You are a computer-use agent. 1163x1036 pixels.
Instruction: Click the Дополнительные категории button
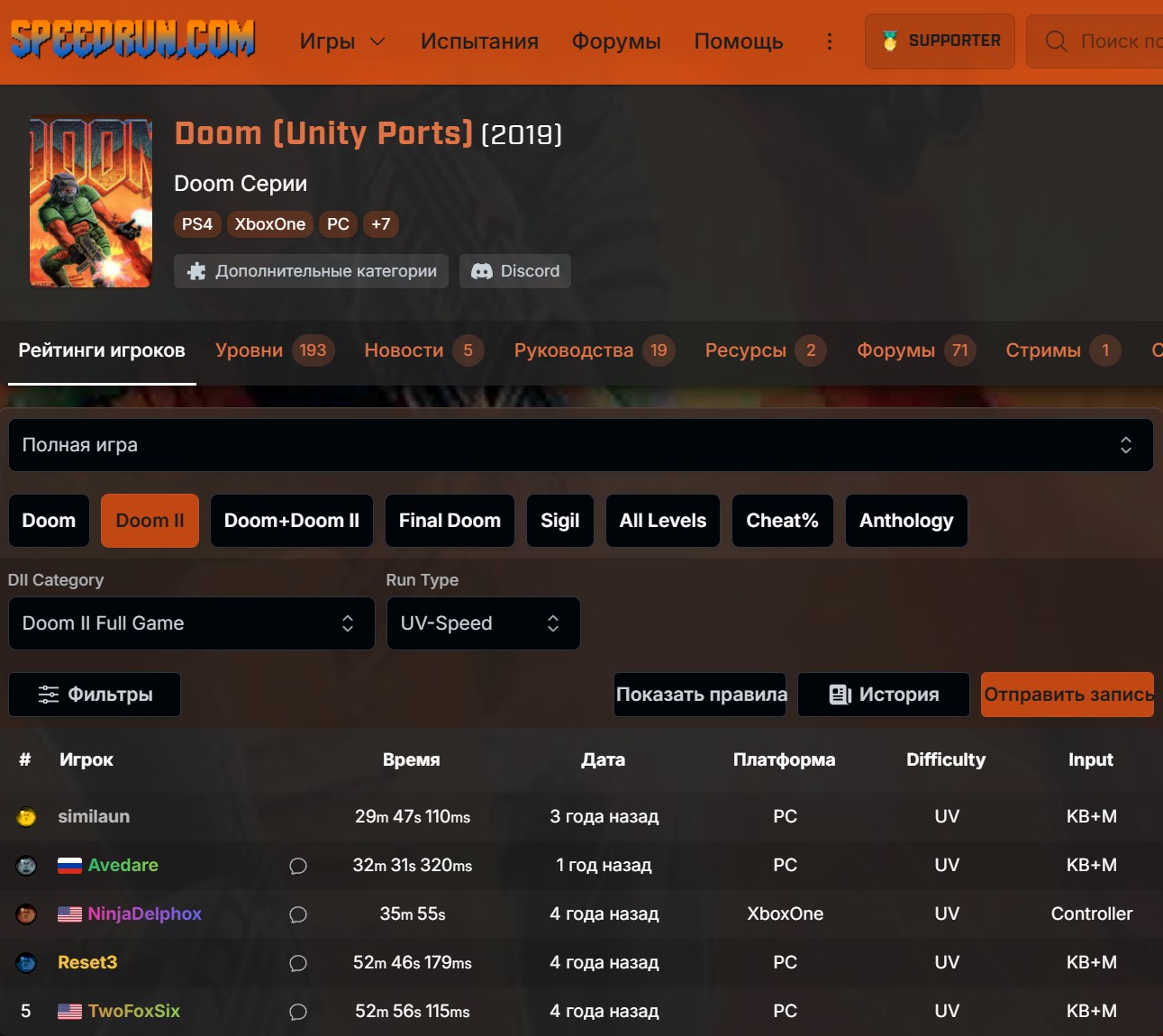click(311, 271)
